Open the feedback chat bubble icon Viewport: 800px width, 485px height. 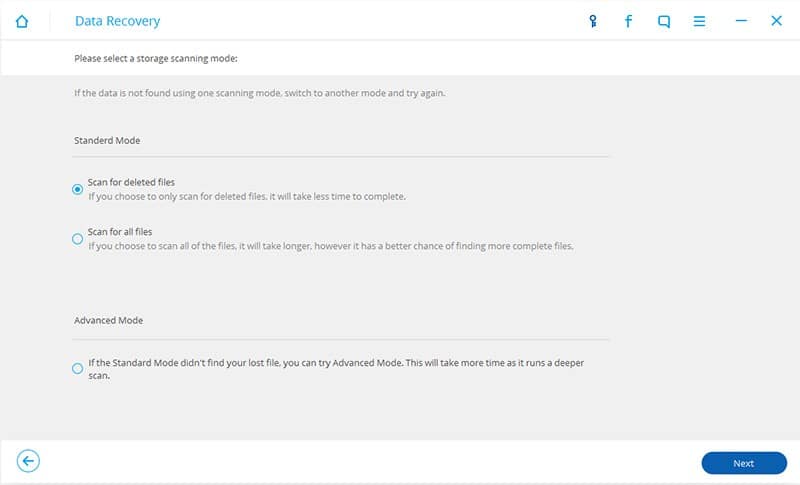tap(664, 21)
